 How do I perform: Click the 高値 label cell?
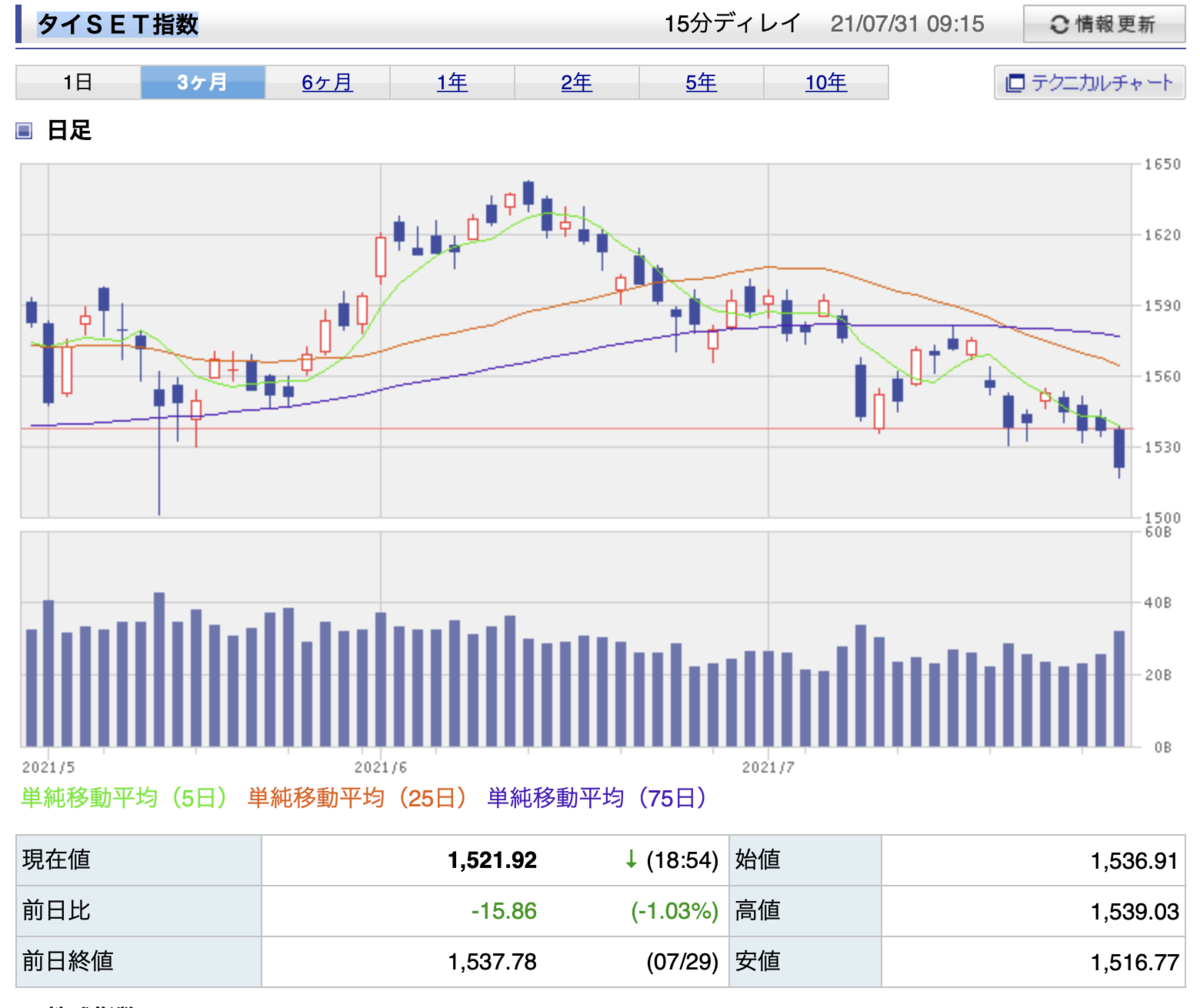click(805, 911)
